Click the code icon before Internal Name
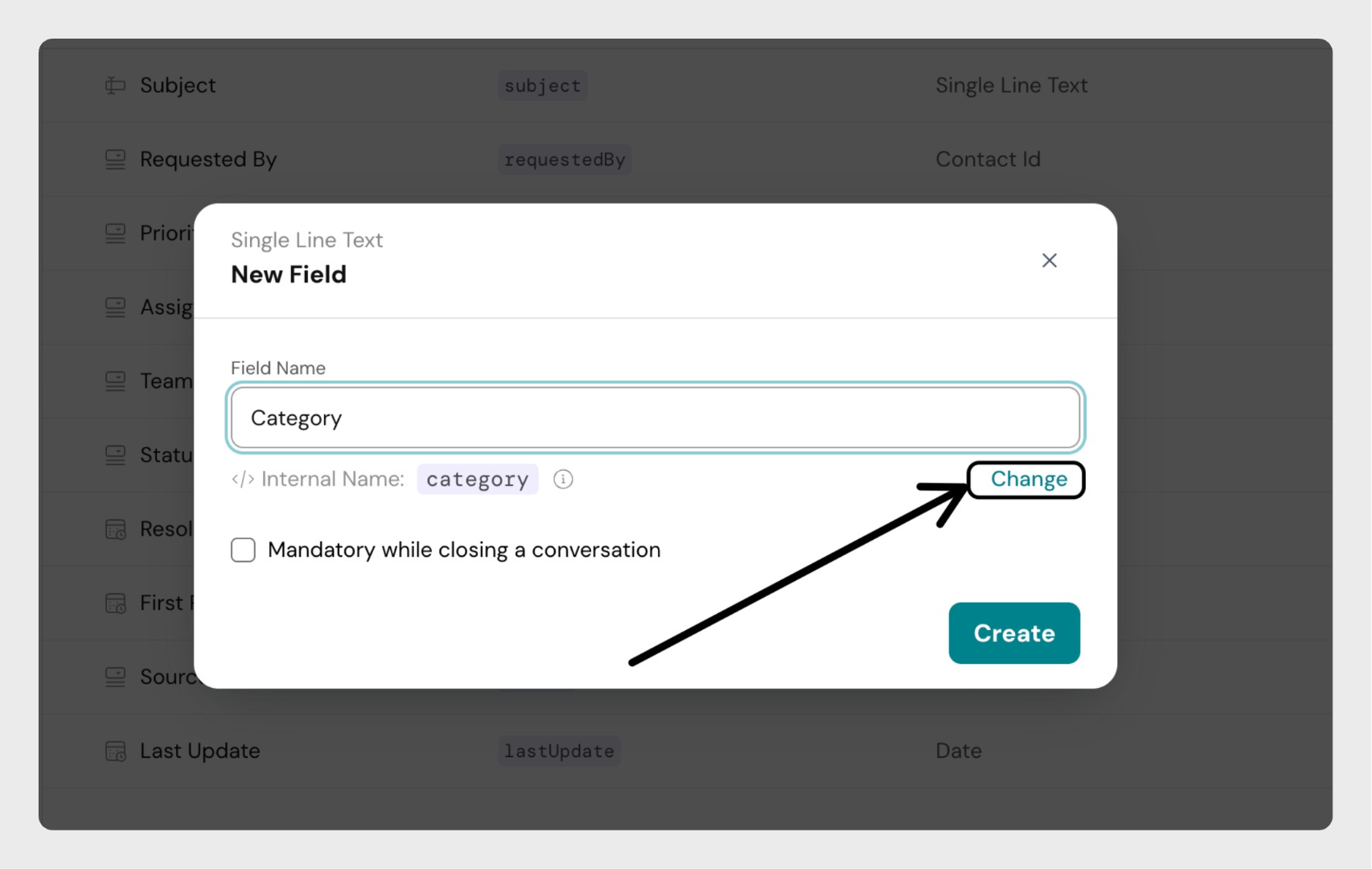 (x=243, y=480)
